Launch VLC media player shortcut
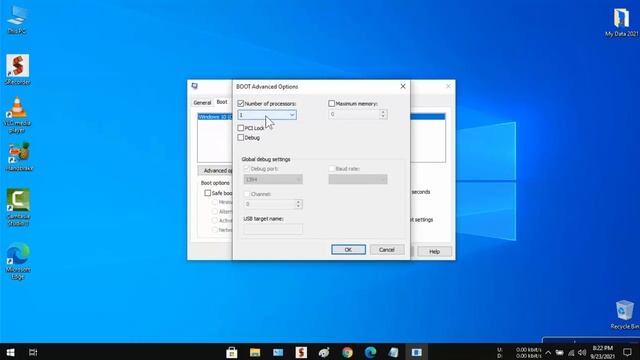 [x=17, y=115]
